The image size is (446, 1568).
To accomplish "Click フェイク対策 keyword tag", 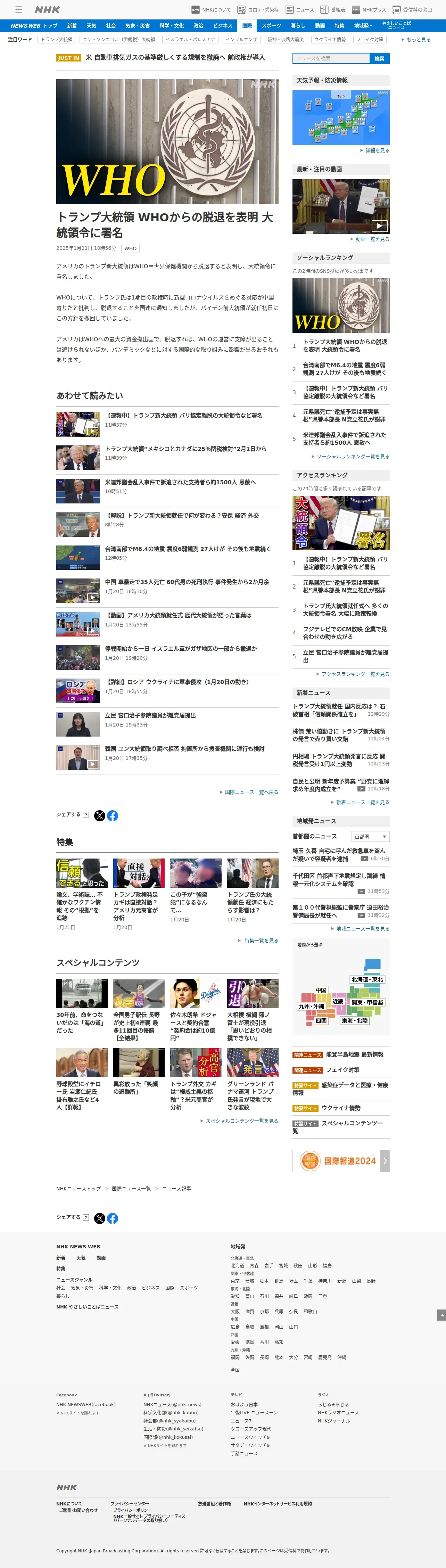I will (x=370, y=40).
